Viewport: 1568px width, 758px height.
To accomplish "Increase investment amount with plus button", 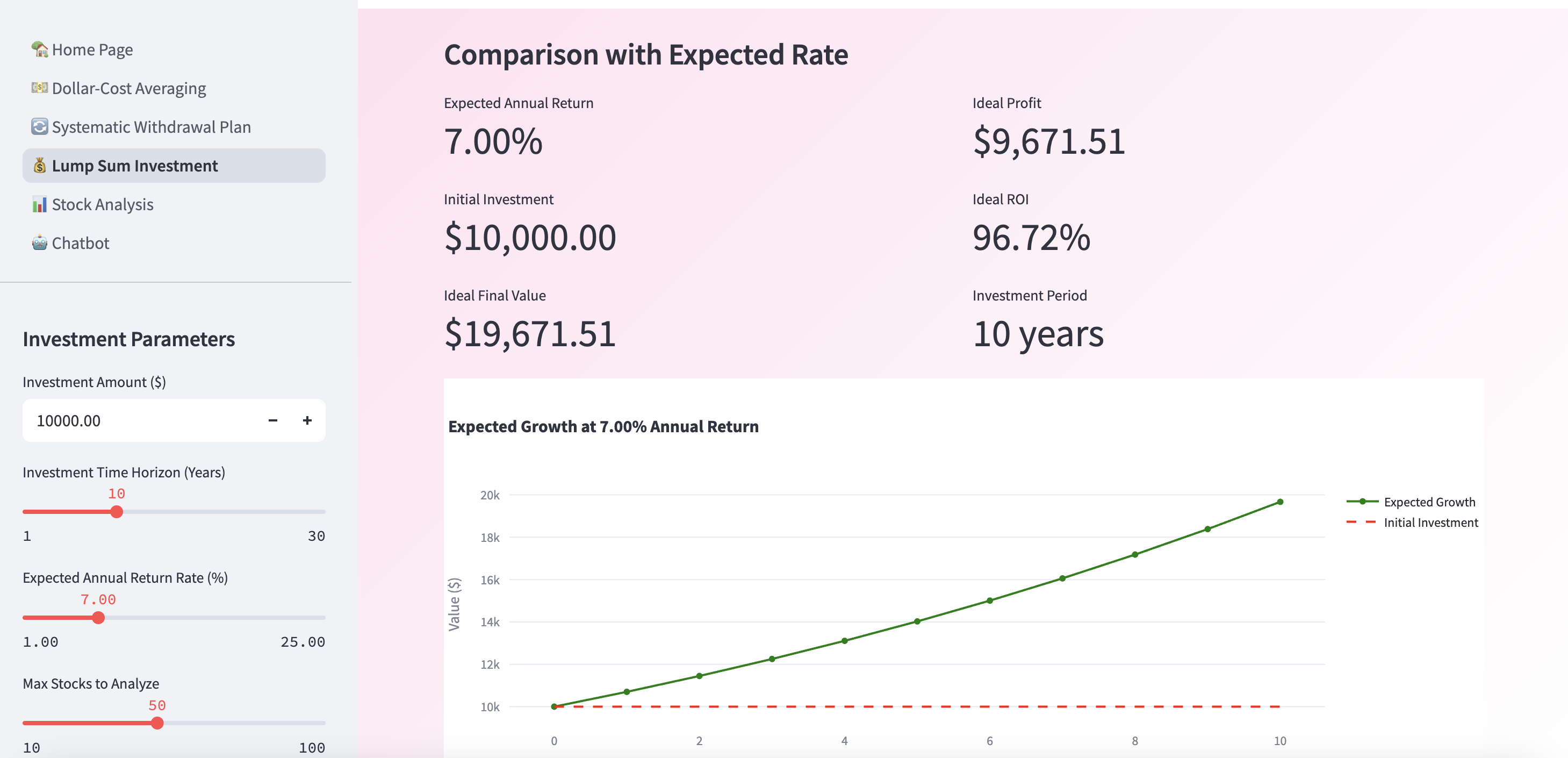I will tap(307, 421).
